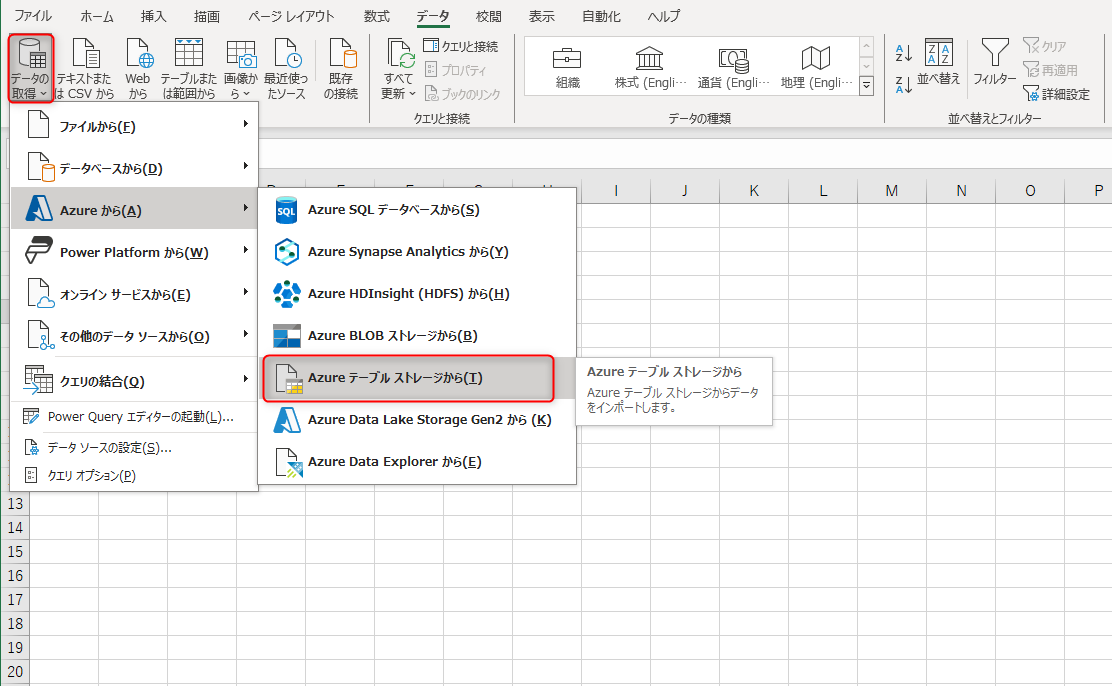Expand データベースから(D) submenu
This screenshot has height=686, width=1112.
[134, 168]
